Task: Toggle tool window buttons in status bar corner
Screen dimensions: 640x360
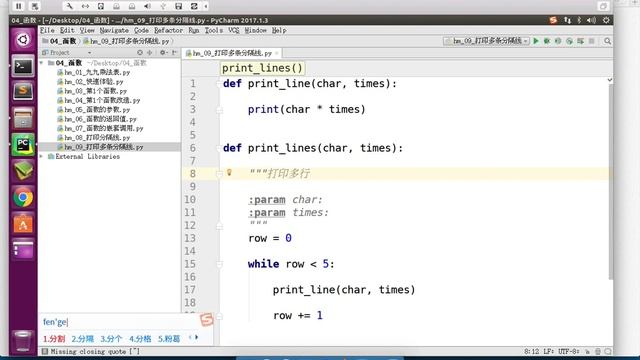Action: (45, 351)
